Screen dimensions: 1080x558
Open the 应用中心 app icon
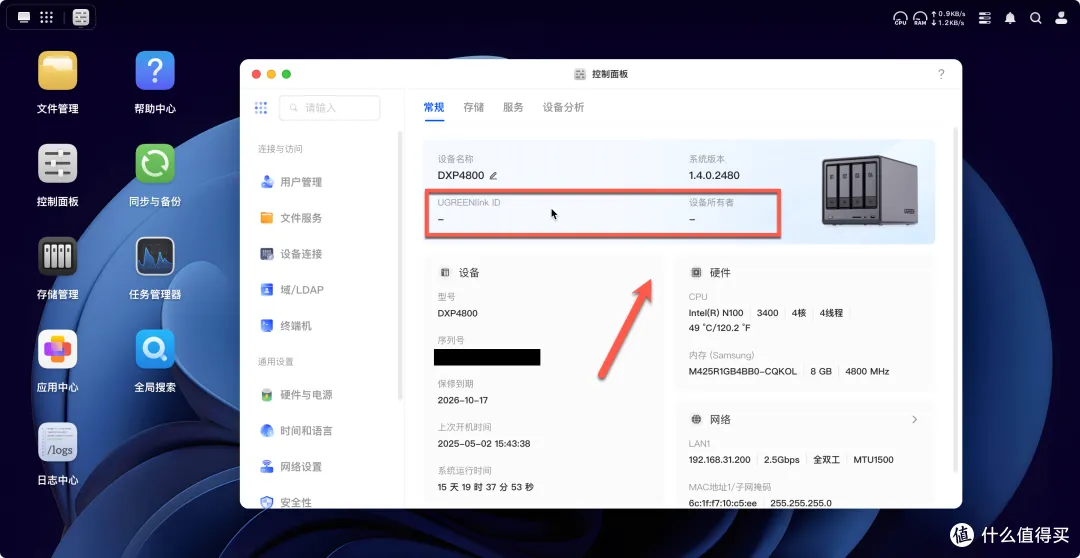coord(57,350)
